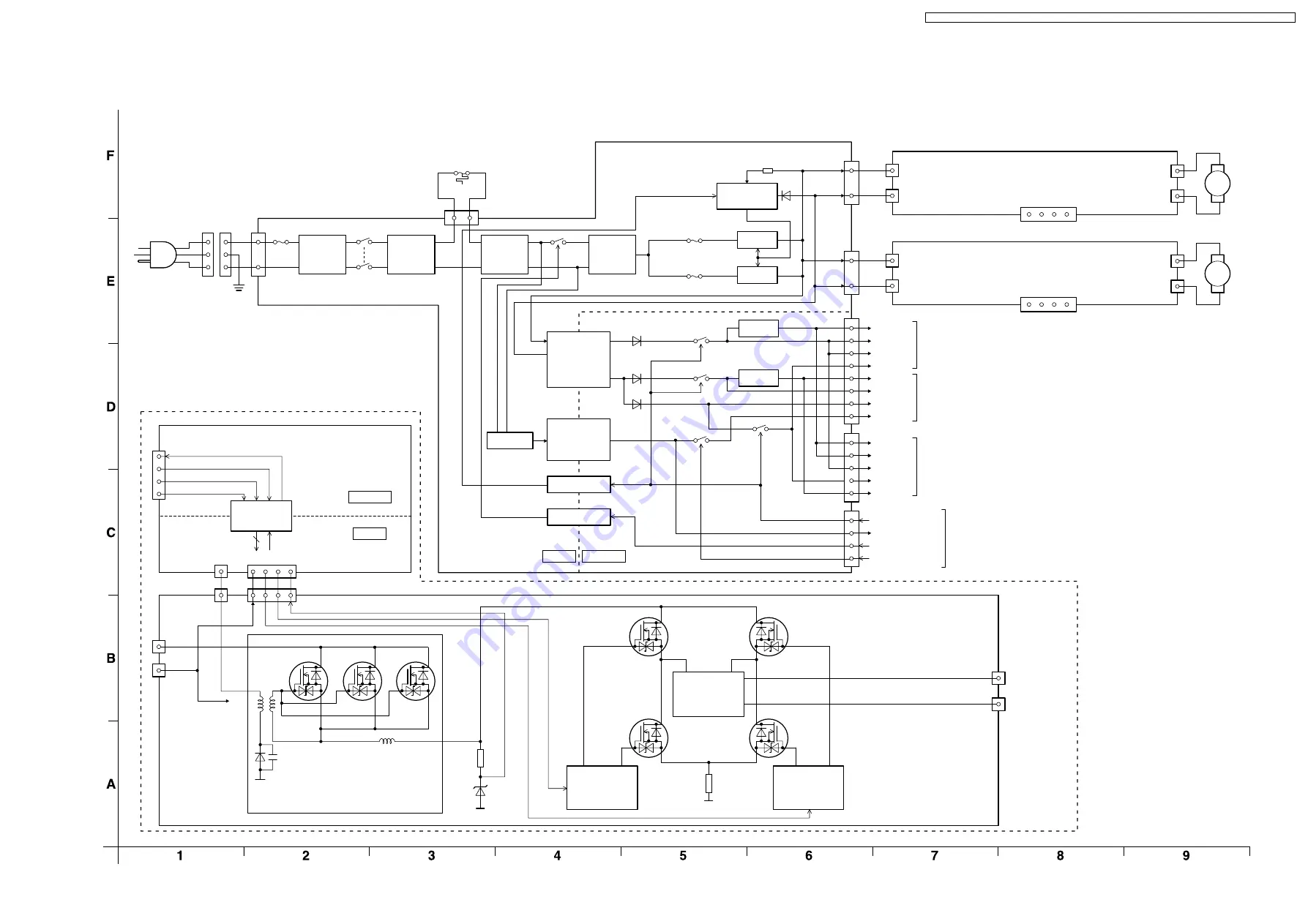1308x924 pixels.
Task: Click row label F
Action: [x=111, y=156]
